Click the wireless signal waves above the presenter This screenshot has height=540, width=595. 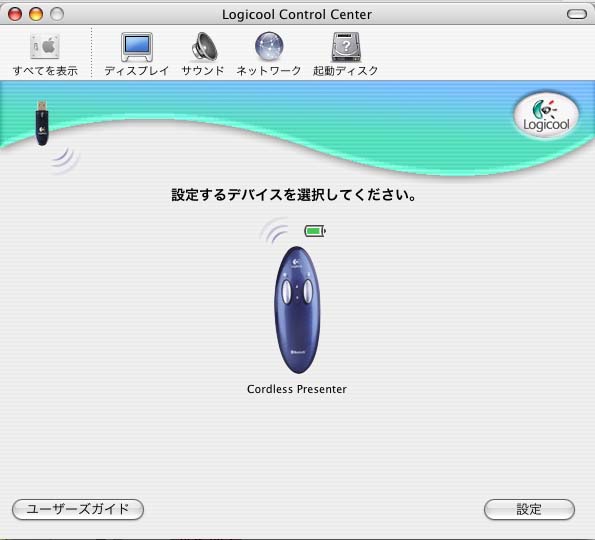275,231
